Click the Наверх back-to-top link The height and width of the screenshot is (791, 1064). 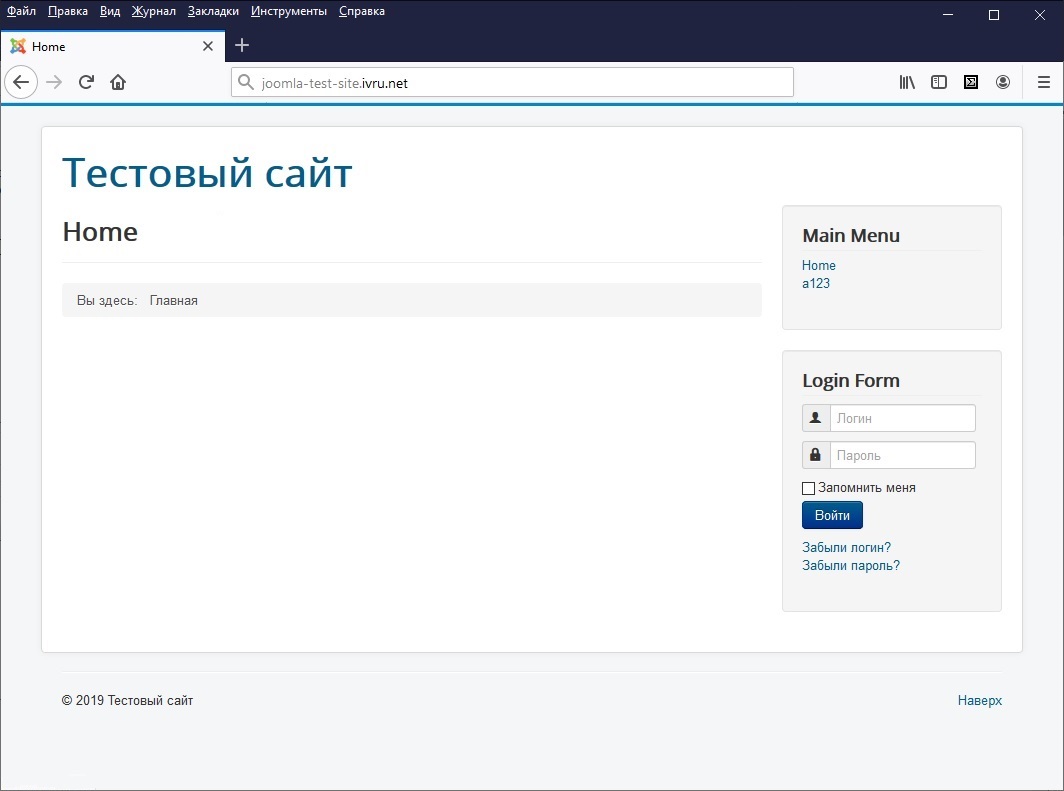[x=979, y=700]
